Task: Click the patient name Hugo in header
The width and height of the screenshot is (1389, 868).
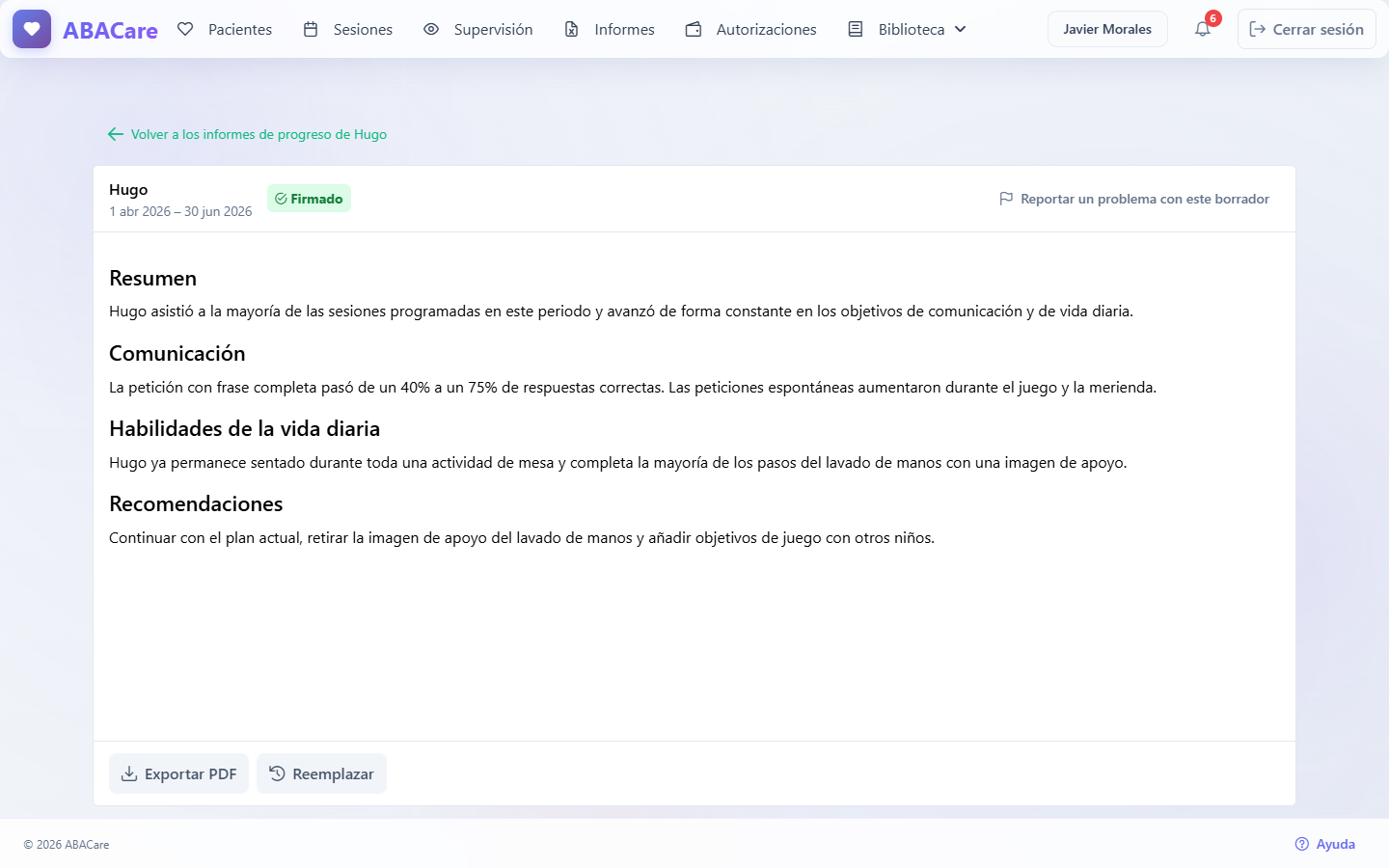Action: [x=128, y=190]
